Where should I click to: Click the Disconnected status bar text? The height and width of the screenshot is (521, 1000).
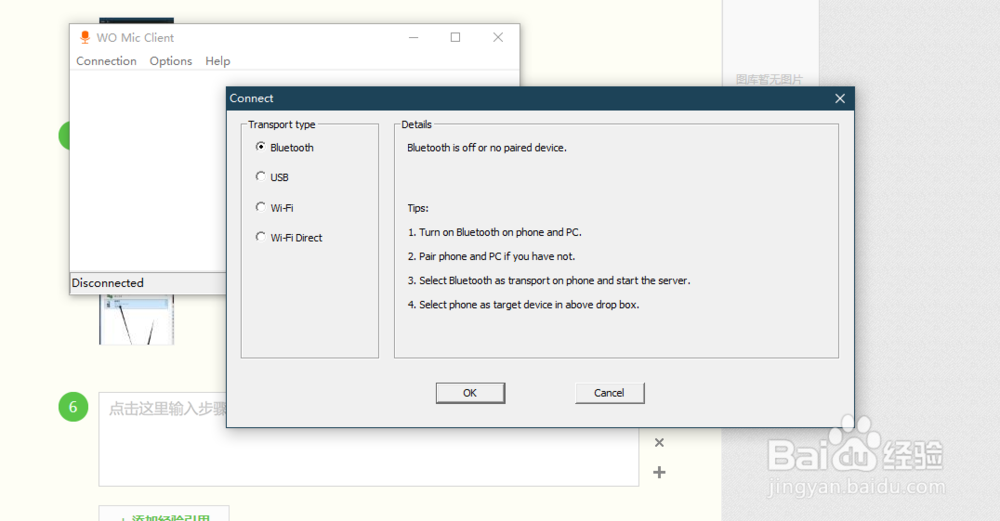click(x=108, y=283)
